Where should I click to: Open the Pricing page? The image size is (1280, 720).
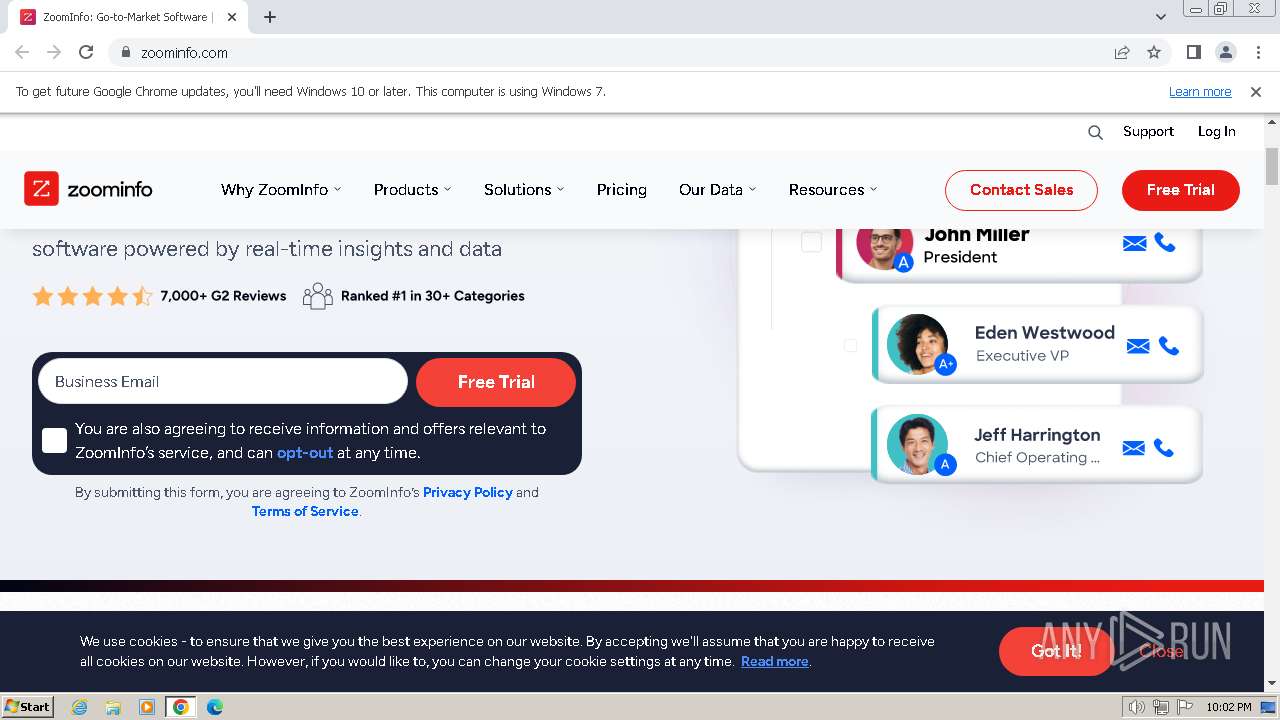(621, 190)
